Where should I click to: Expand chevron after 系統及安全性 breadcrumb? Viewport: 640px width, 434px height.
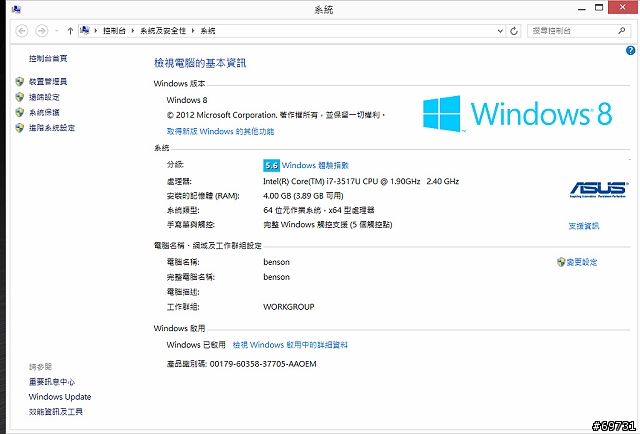click(193, 31)
